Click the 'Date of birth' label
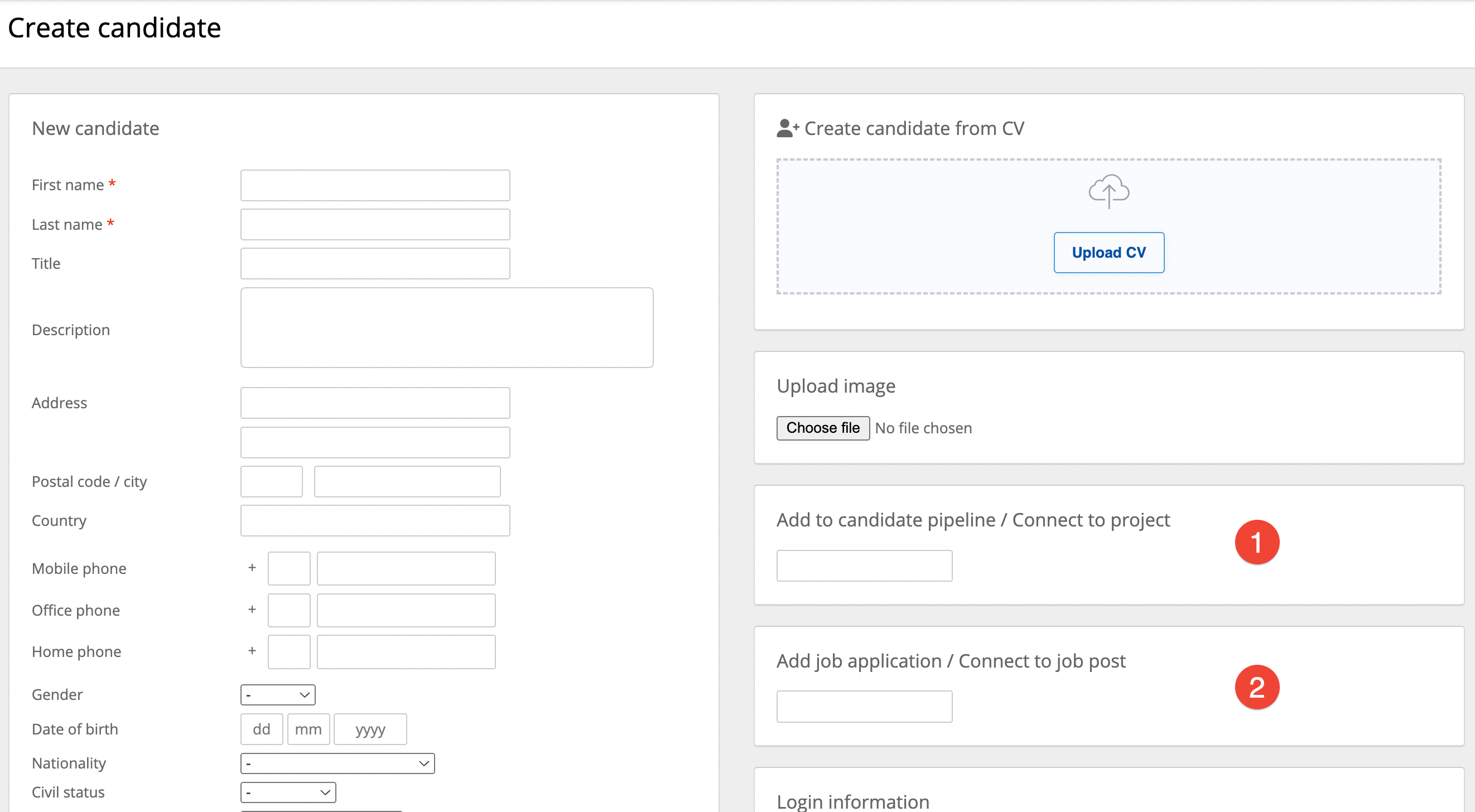This screenshot has width=1475, height=812. 75,729
